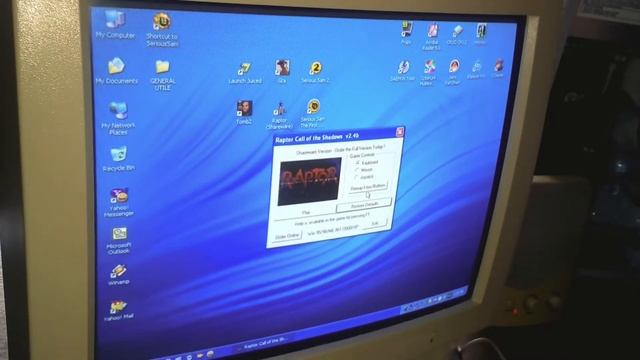
Task: Click Exit in the Raptor dialog
Action: [x=374, y=224]
